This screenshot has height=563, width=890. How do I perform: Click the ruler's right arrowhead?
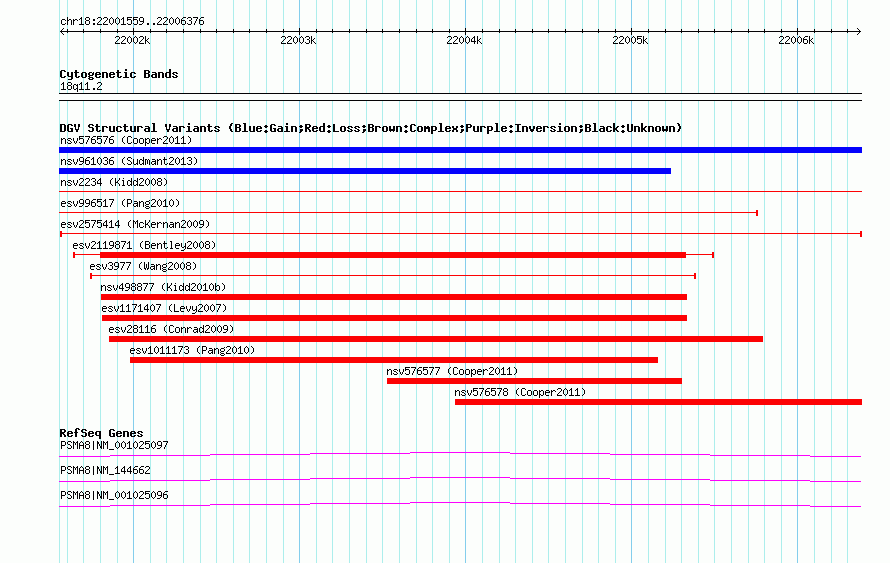[859, 32]
